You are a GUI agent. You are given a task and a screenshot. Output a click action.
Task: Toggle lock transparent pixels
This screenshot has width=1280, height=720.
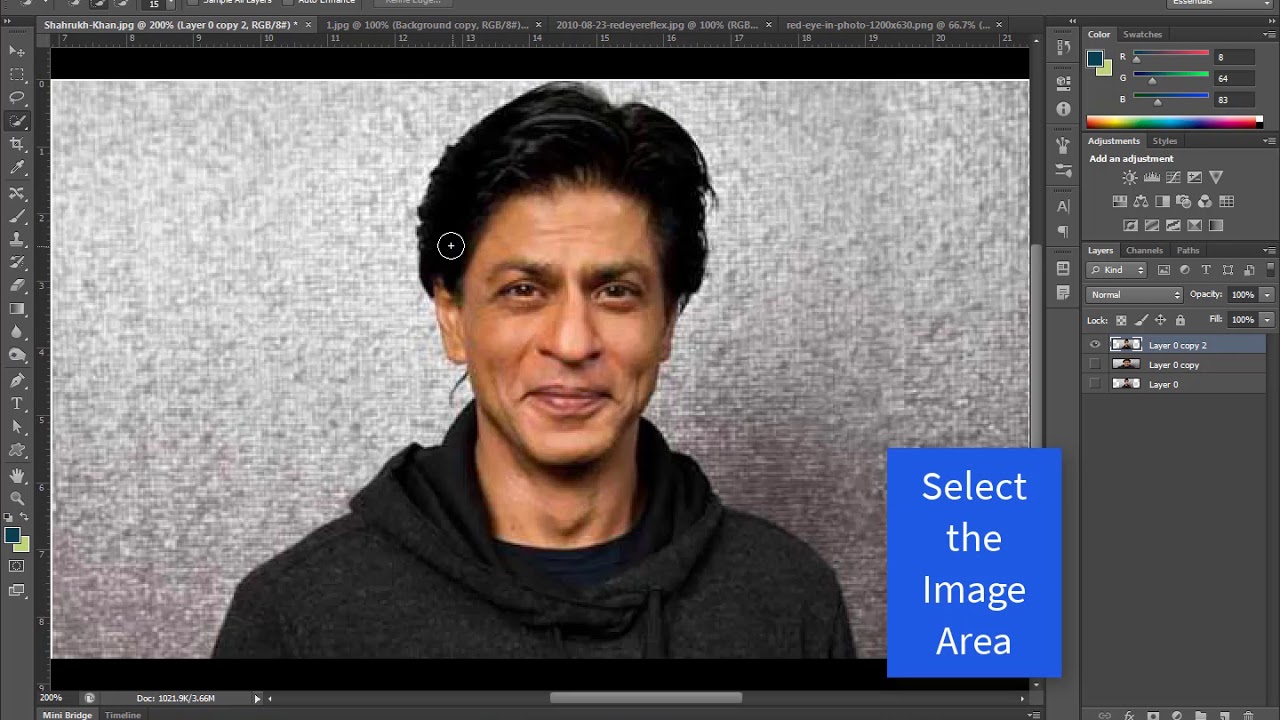(1121, 320)
